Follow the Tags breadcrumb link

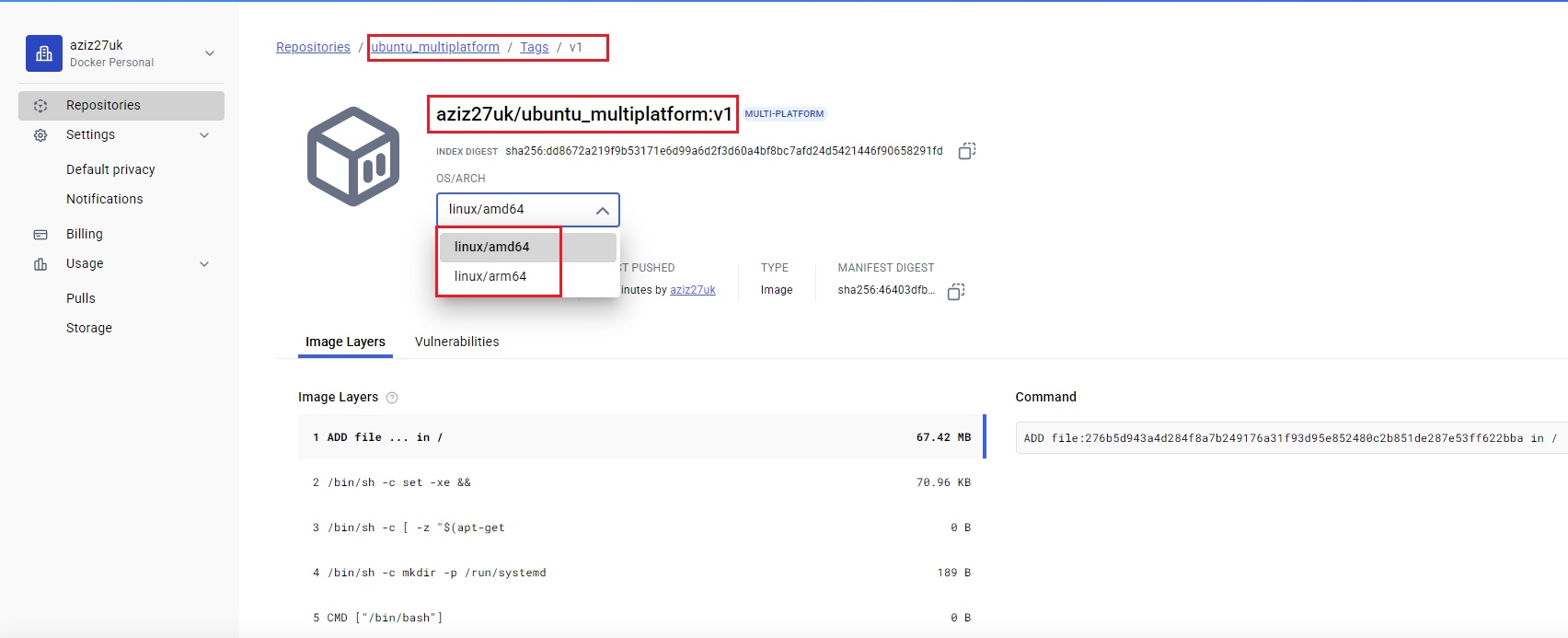534,47
